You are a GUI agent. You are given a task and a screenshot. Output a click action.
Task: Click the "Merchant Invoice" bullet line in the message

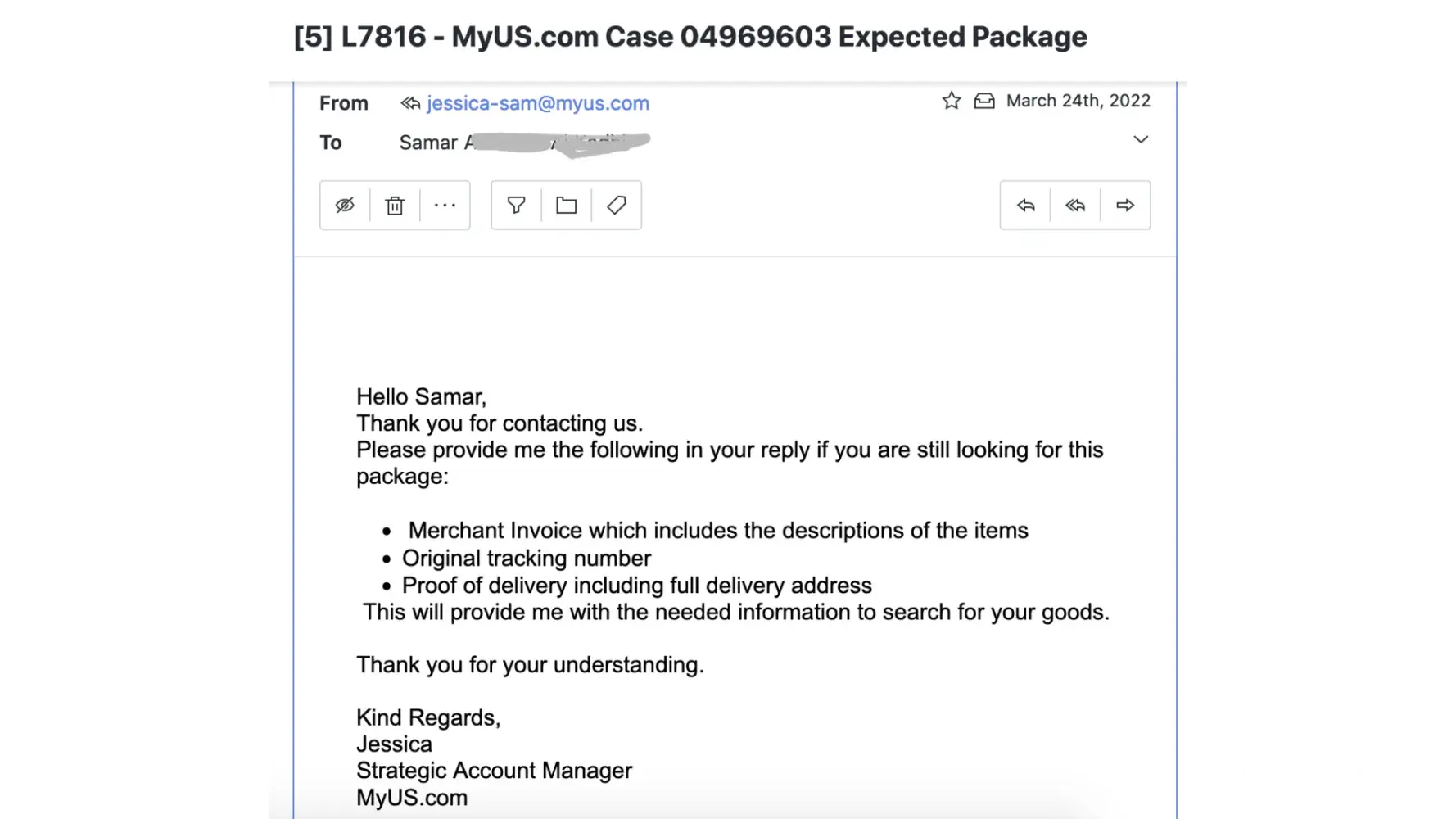[717, 531]
